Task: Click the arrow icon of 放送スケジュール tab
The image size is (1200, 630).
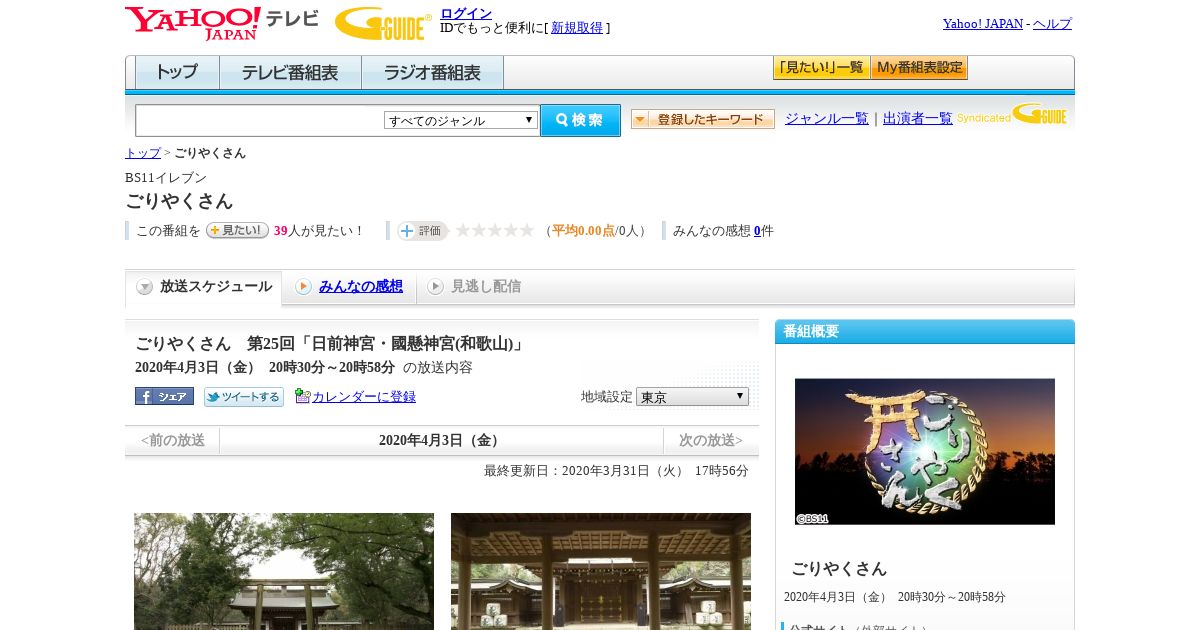Action: click(x=145, y=287)
